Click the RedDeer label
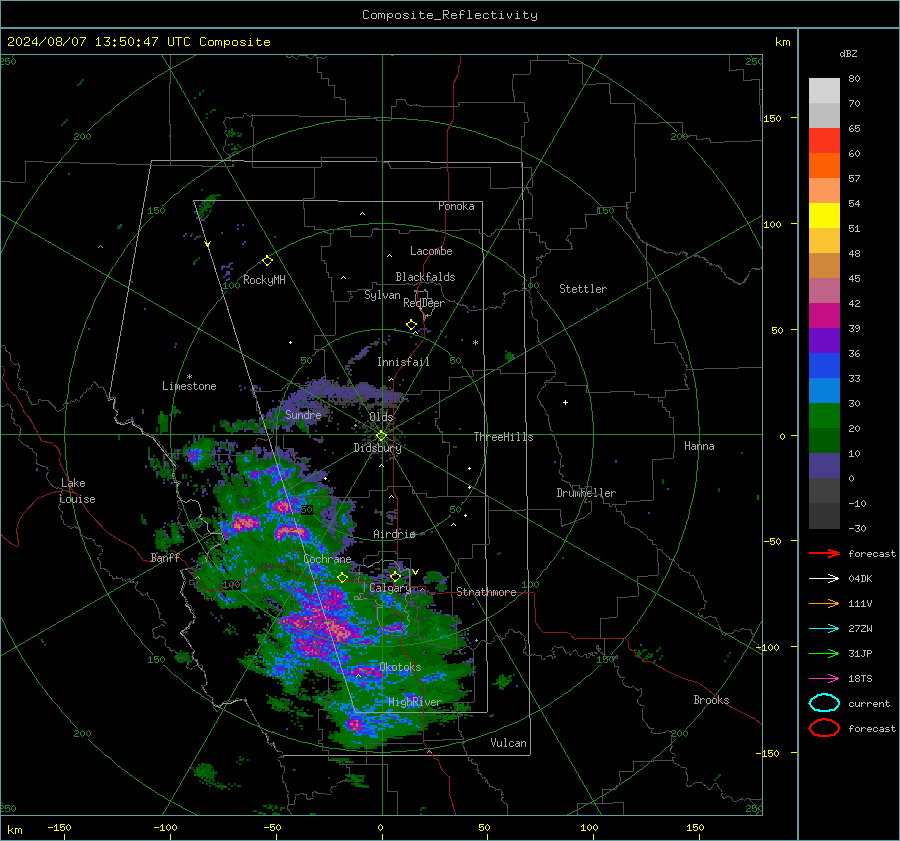900x841 pixels. [424, 303]
